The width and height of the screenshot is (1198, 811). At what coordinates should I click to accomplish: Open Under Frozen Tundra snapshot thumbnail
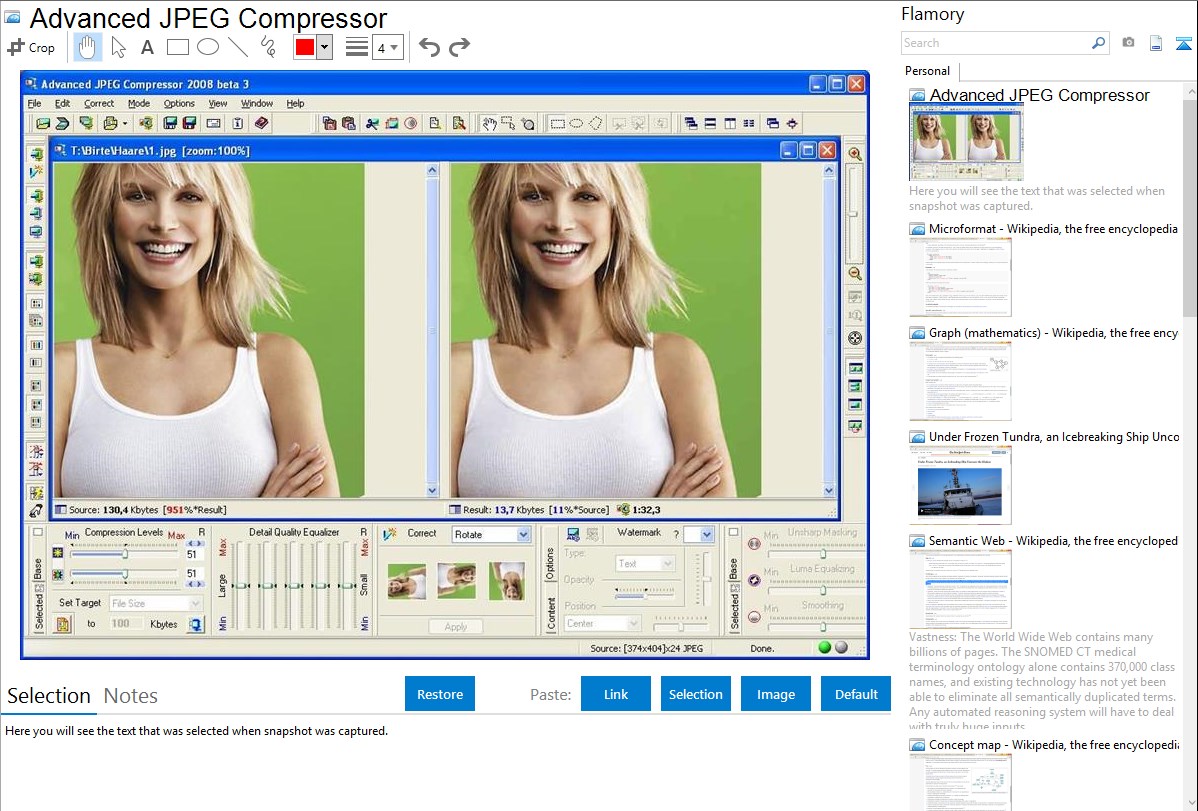[960, 485]
